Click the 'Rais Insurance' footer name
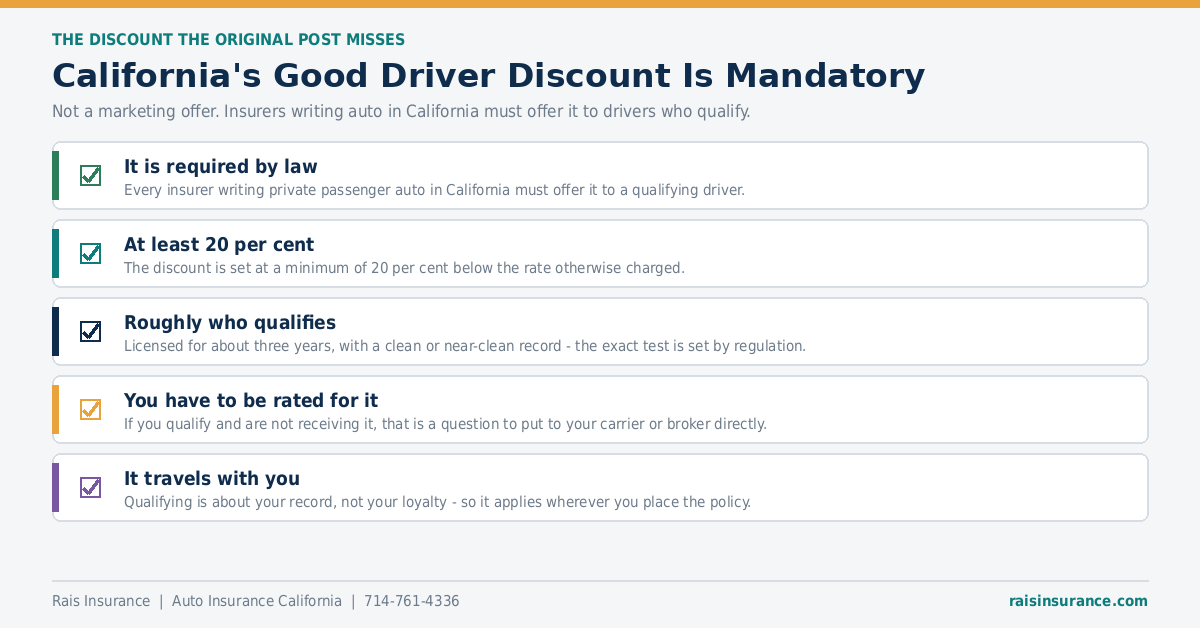 (x=101, y=601)
